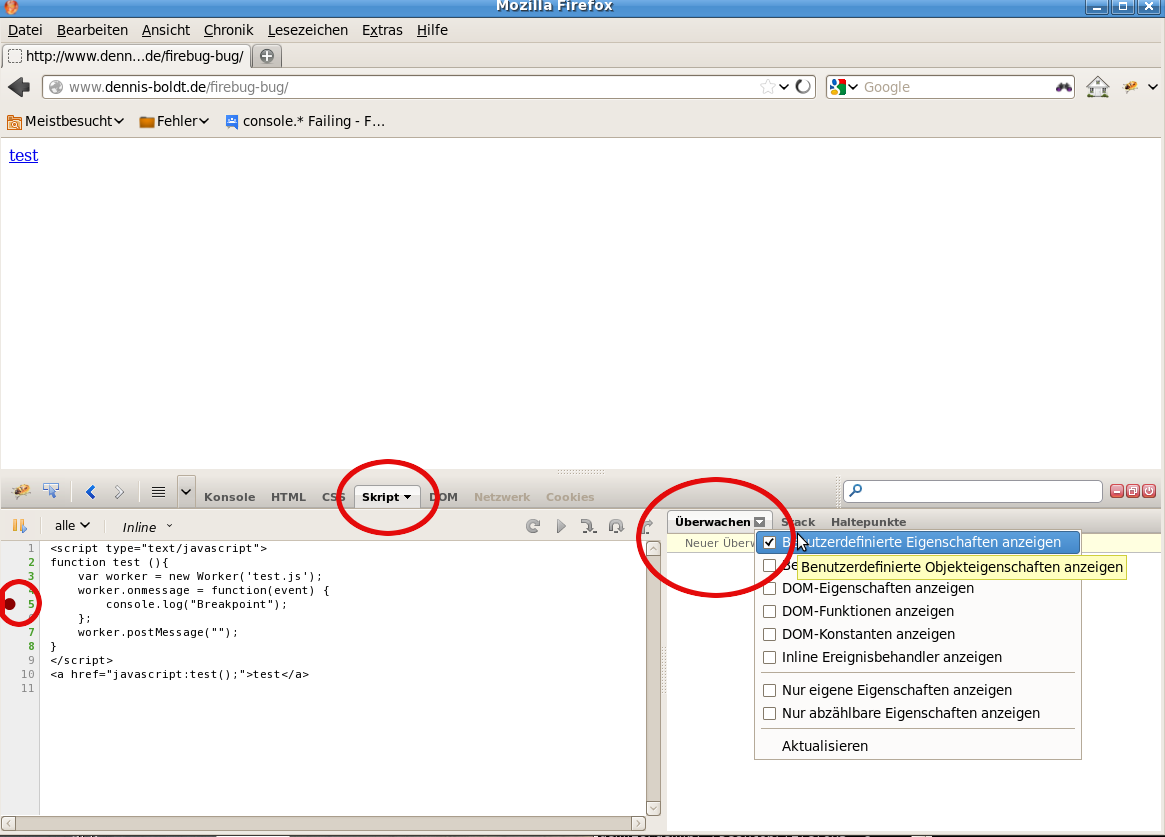Open the Lesezeichen menu

coord(308,30)
